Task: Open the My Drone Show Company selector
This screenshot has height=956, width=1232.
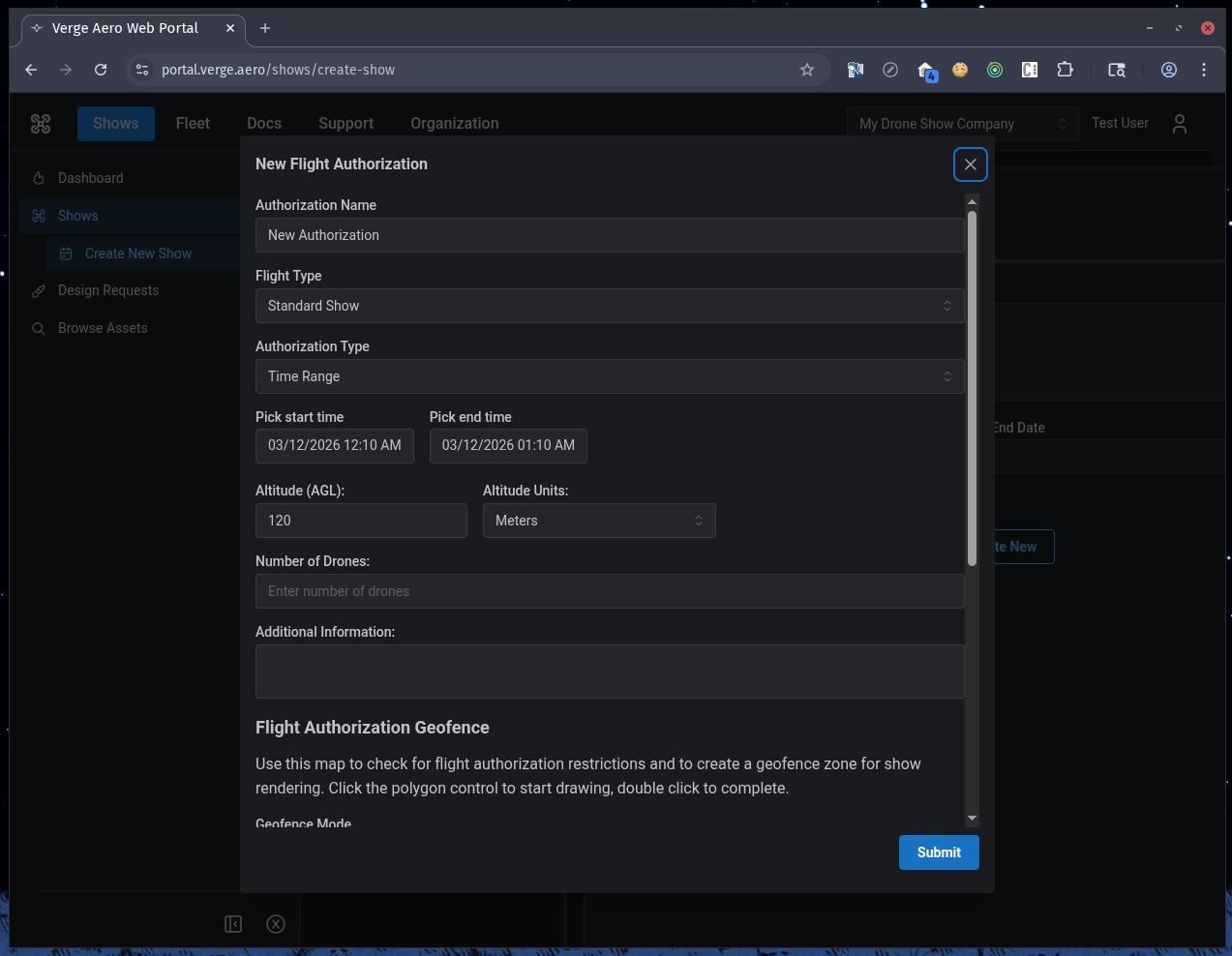Action: 962,124
